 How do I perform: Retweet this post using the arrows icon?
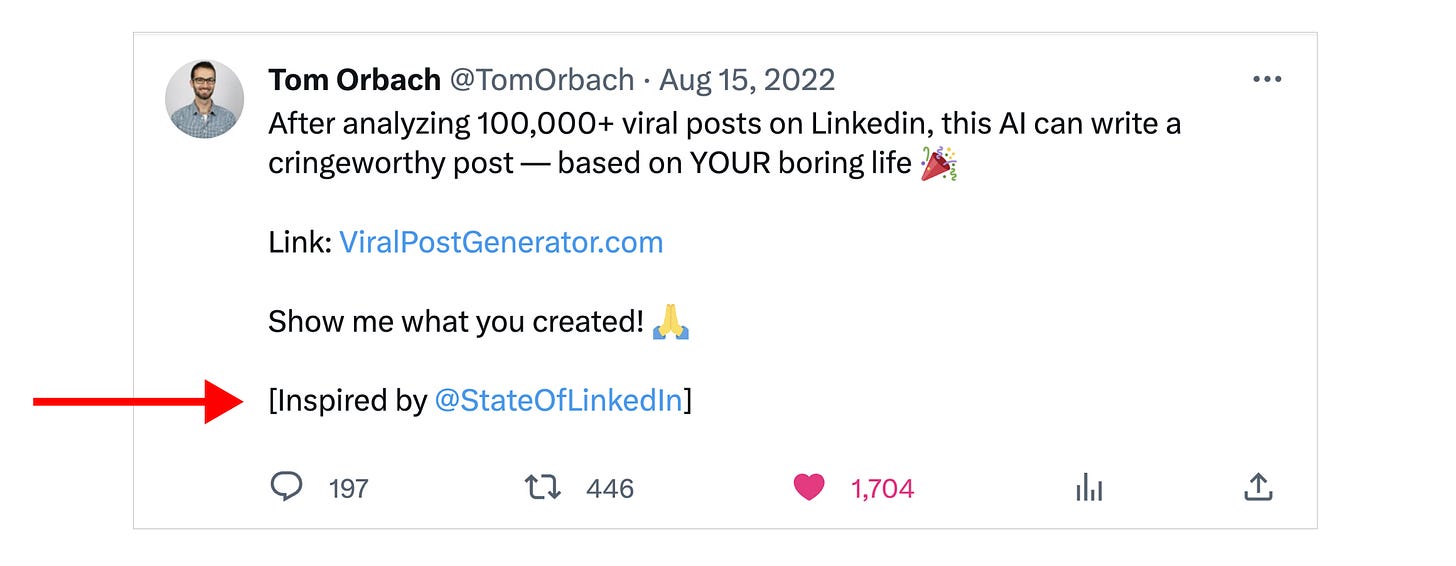pos(543,487)
